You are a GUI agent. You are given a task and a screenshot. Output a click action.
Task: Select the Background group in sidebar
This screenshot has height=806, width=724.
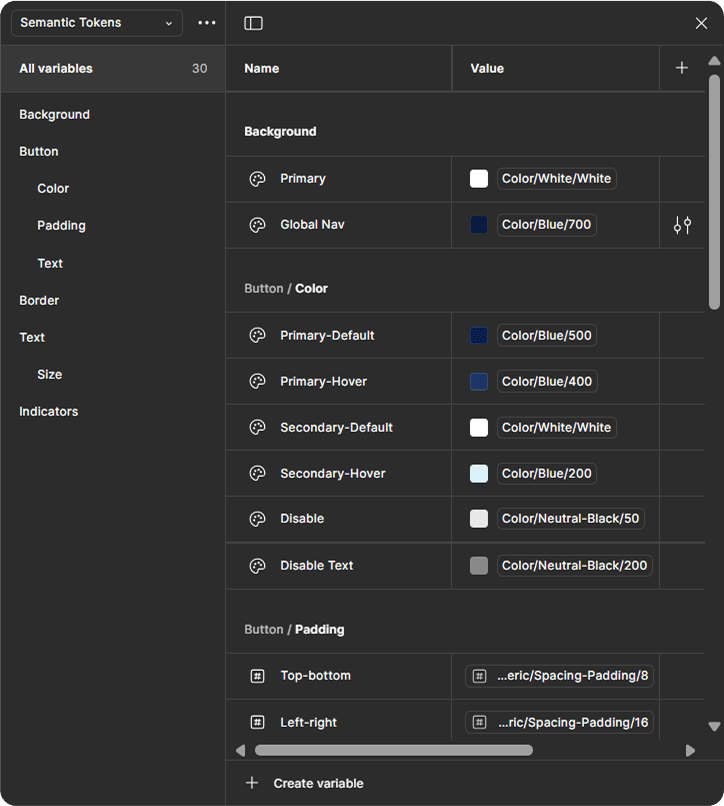coord(55,115)
